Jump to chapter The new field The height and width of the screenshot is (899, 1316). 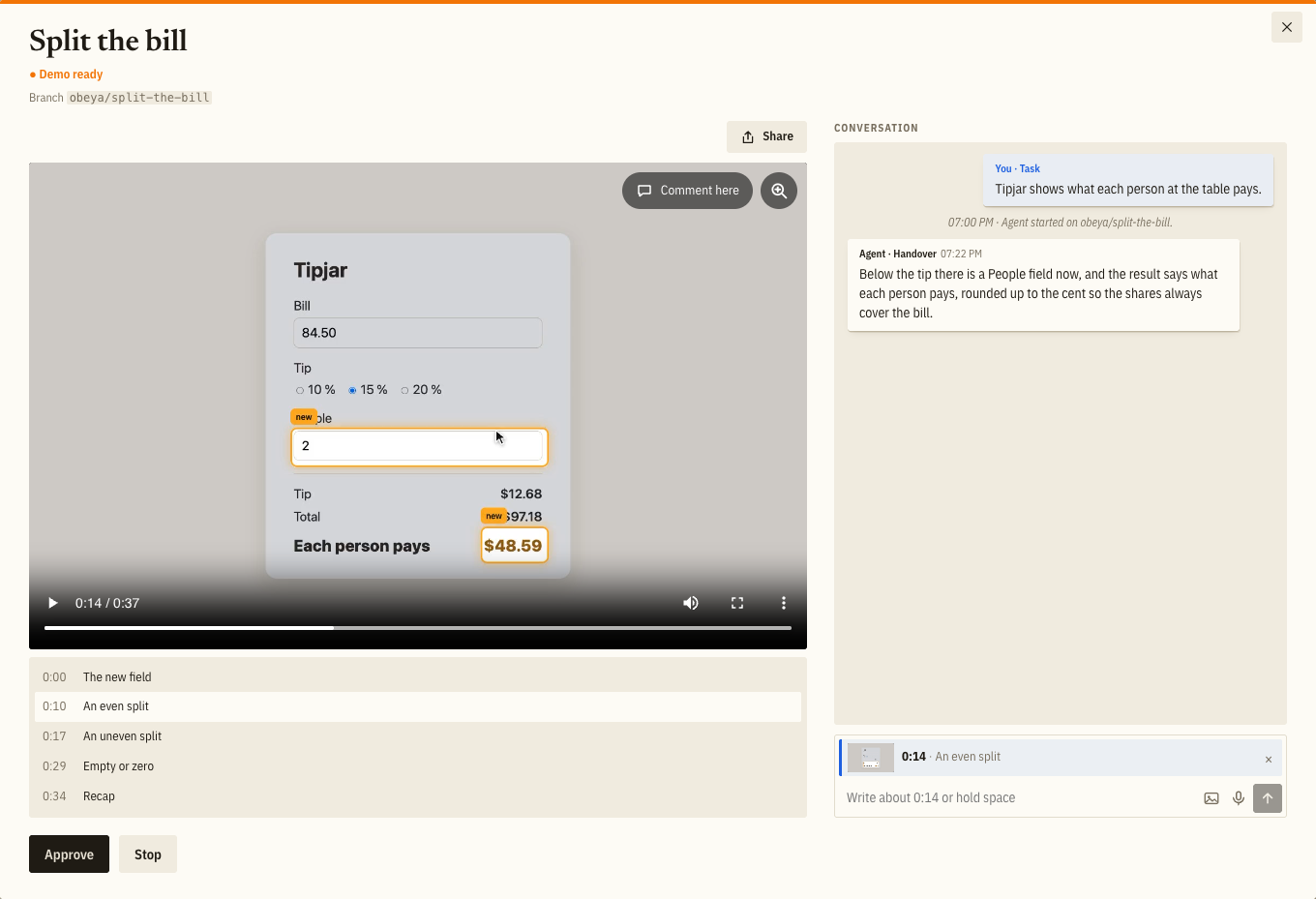418,677
